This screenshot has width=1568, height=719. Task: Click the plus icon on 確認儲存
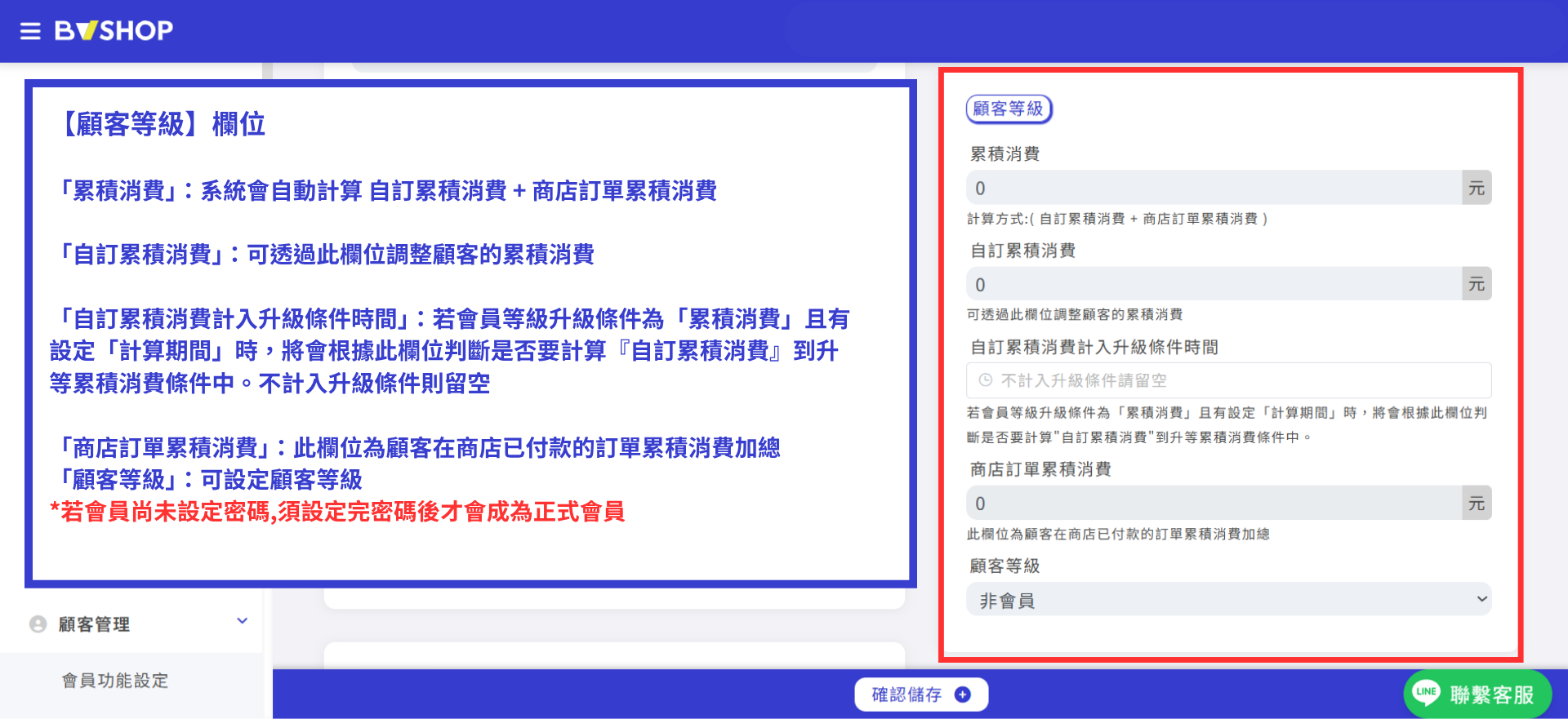pos(963,695)
